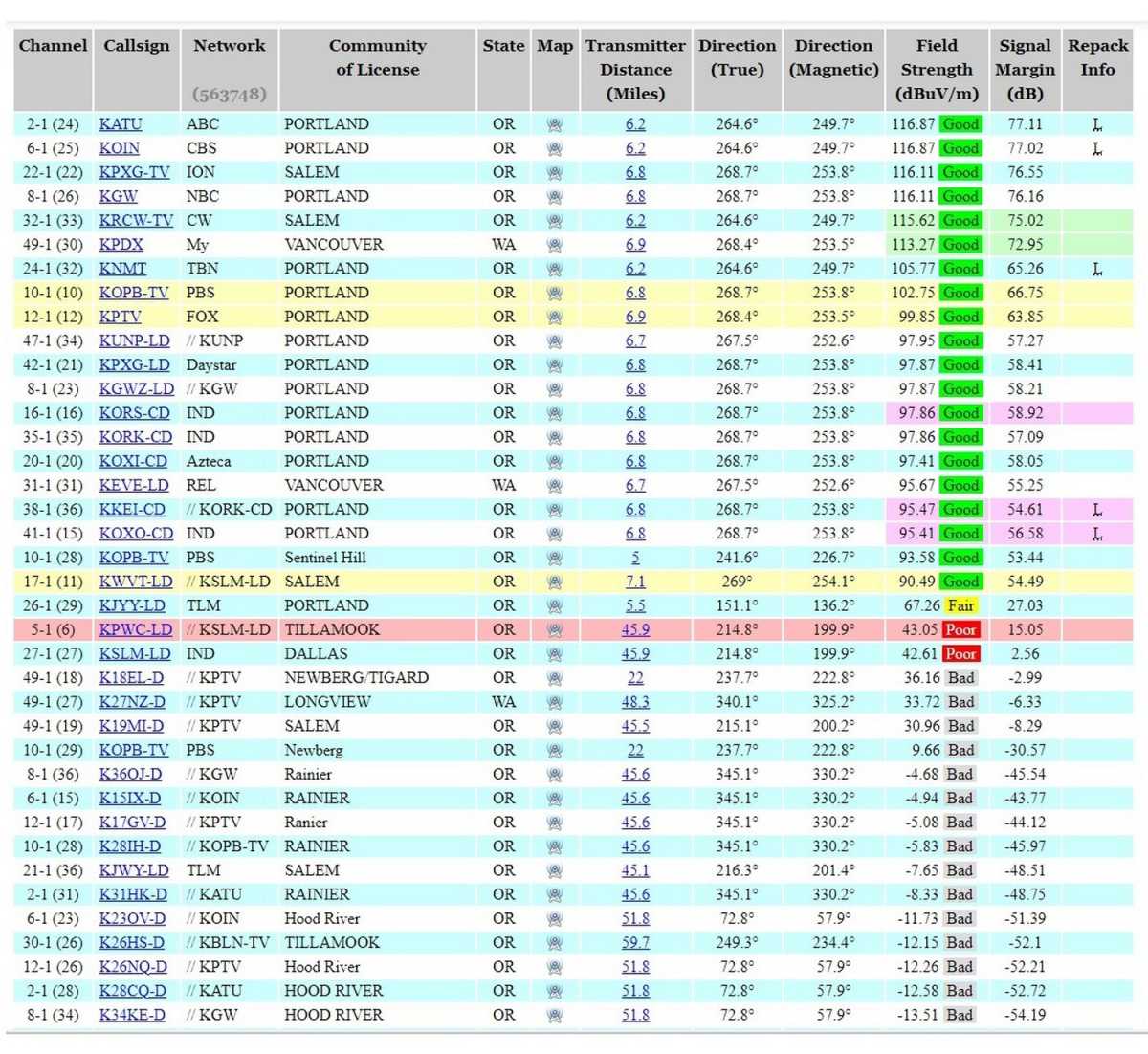Select the 7.1 distance link for KWVT-LD
Viewport: 1148px width, 1054px height.
pyautogui.click(x=635, y=582)
